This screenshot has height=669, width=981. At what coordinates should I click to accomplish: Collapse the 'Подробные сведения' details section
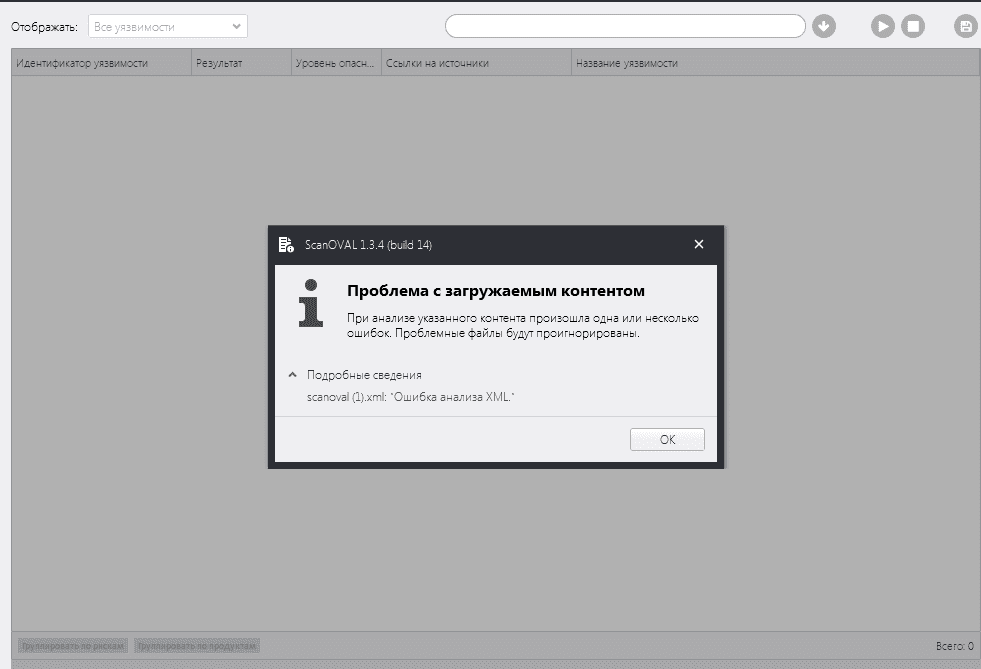(293, 375)
